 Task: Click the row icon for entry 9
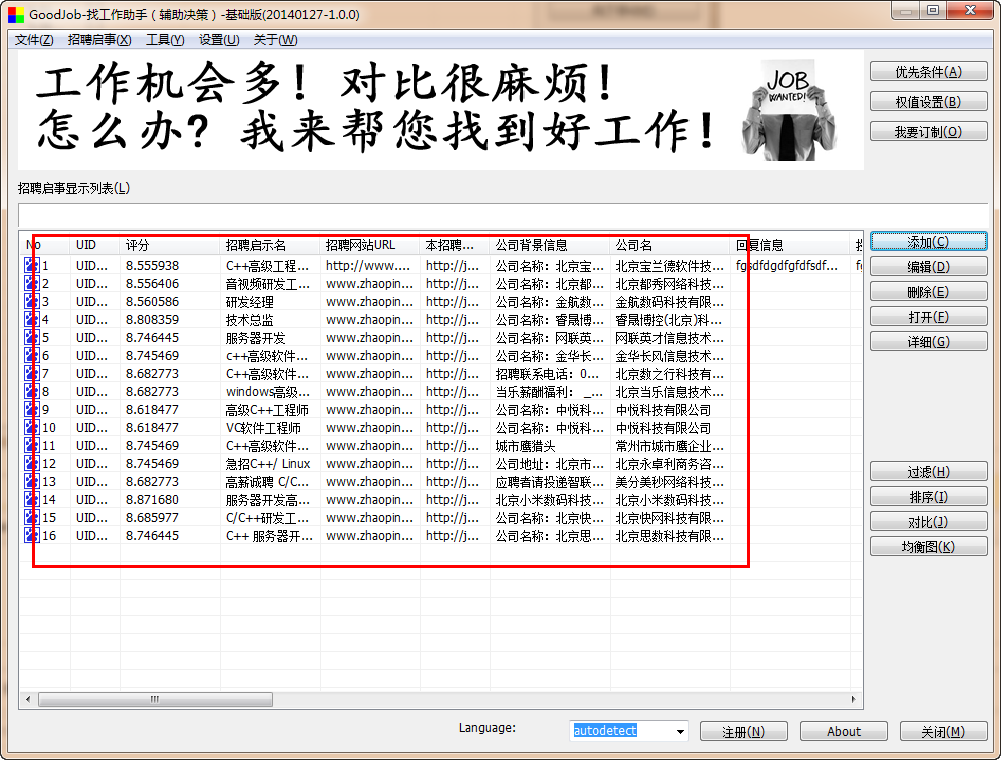(x=32, y=409)
